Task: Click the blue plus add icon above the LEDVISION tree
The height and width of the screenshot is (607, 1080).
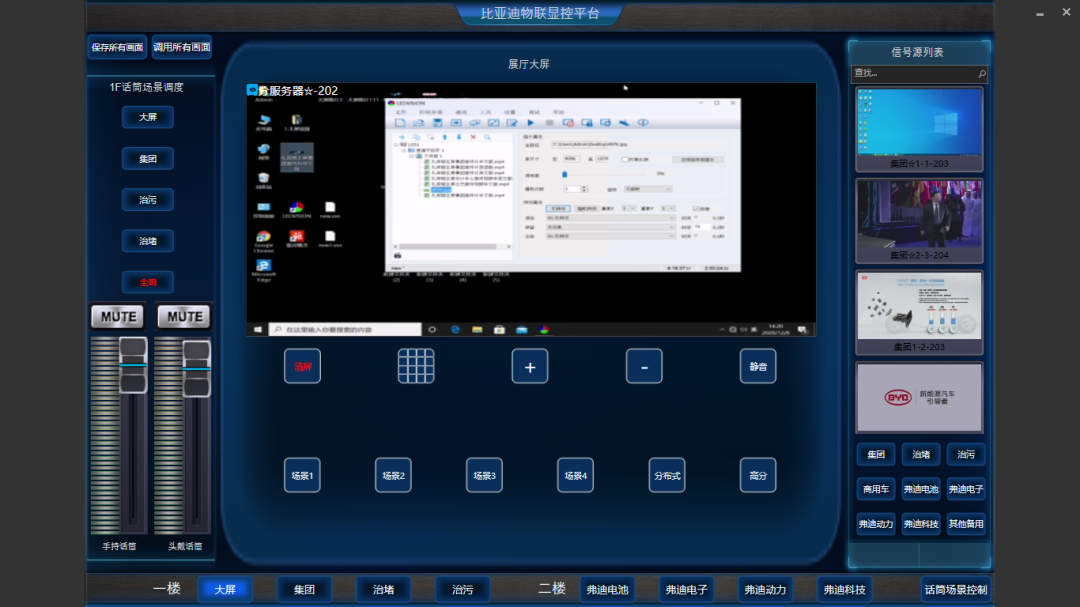Action: click(x=402, y=137)
